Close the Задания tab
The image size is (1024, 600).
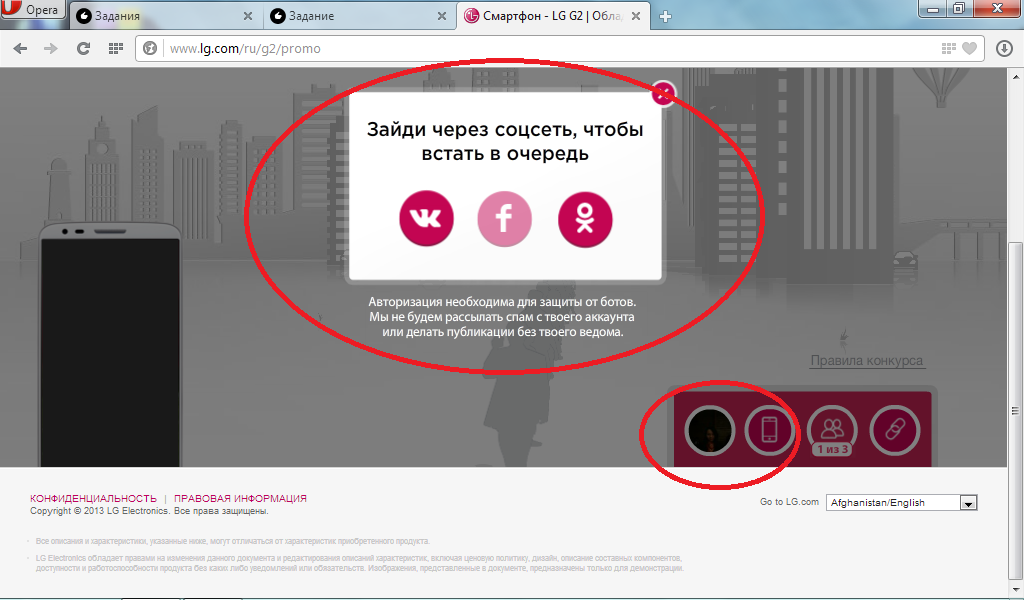pos(248,16)
